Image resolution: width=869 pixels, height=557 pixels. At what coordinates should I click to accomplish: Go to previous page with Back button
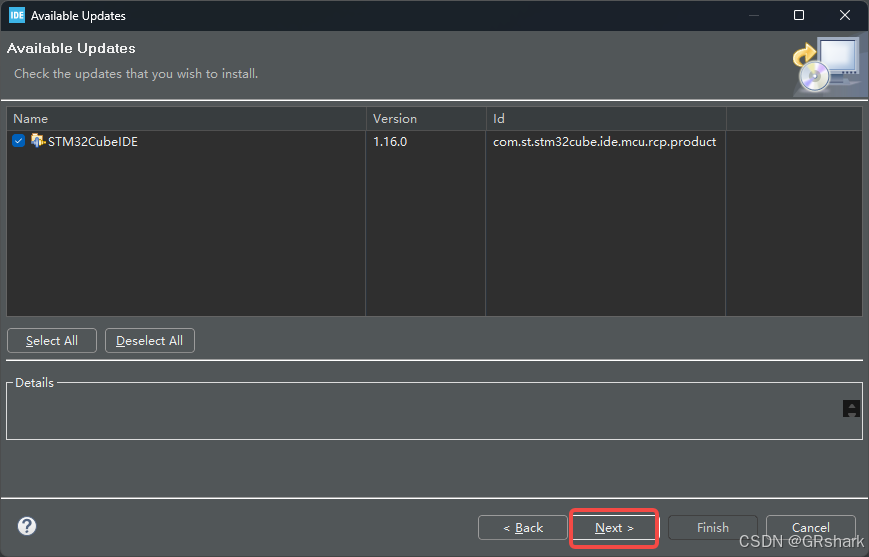pos(523,528)
